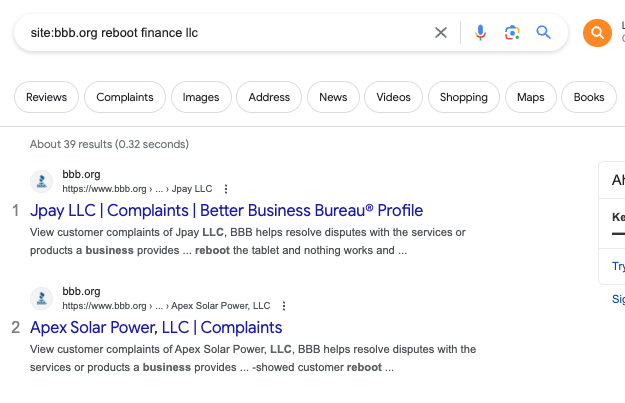Open three-dot menu for Apex Solar result
The image size is (625, 403).
pyautogui.click(x=284, y=306)
